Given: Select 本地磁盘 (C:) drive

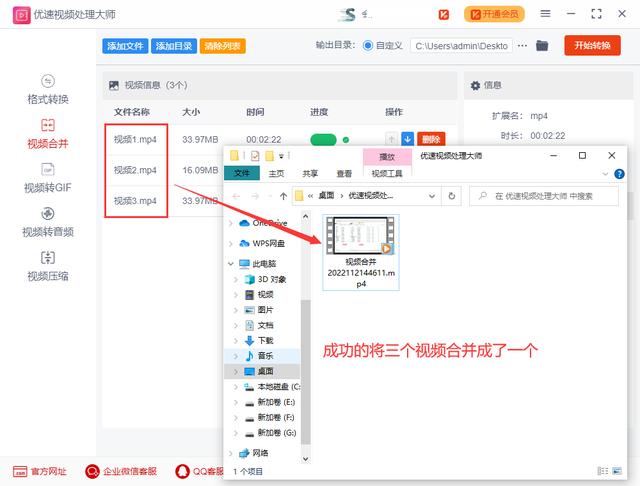Looking at the screenshot, I should tap(272, 386).
